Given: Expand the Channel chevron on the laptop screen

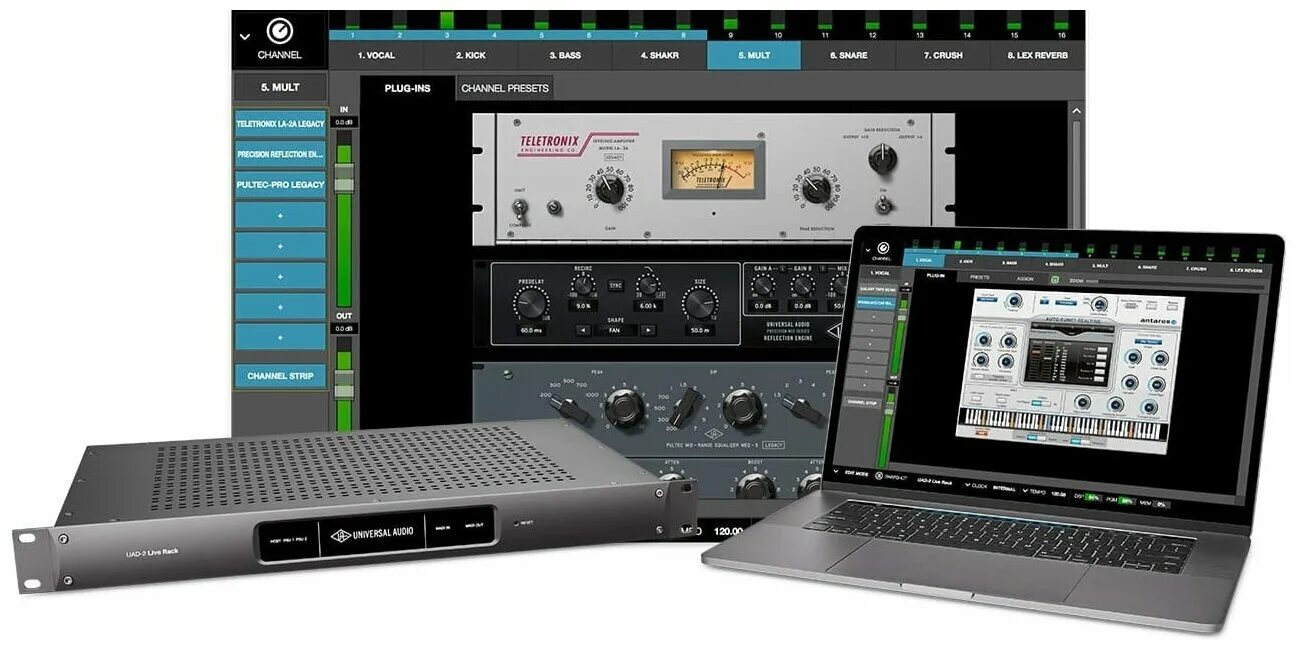Looking at the screenshot, I should pos(868,250).
